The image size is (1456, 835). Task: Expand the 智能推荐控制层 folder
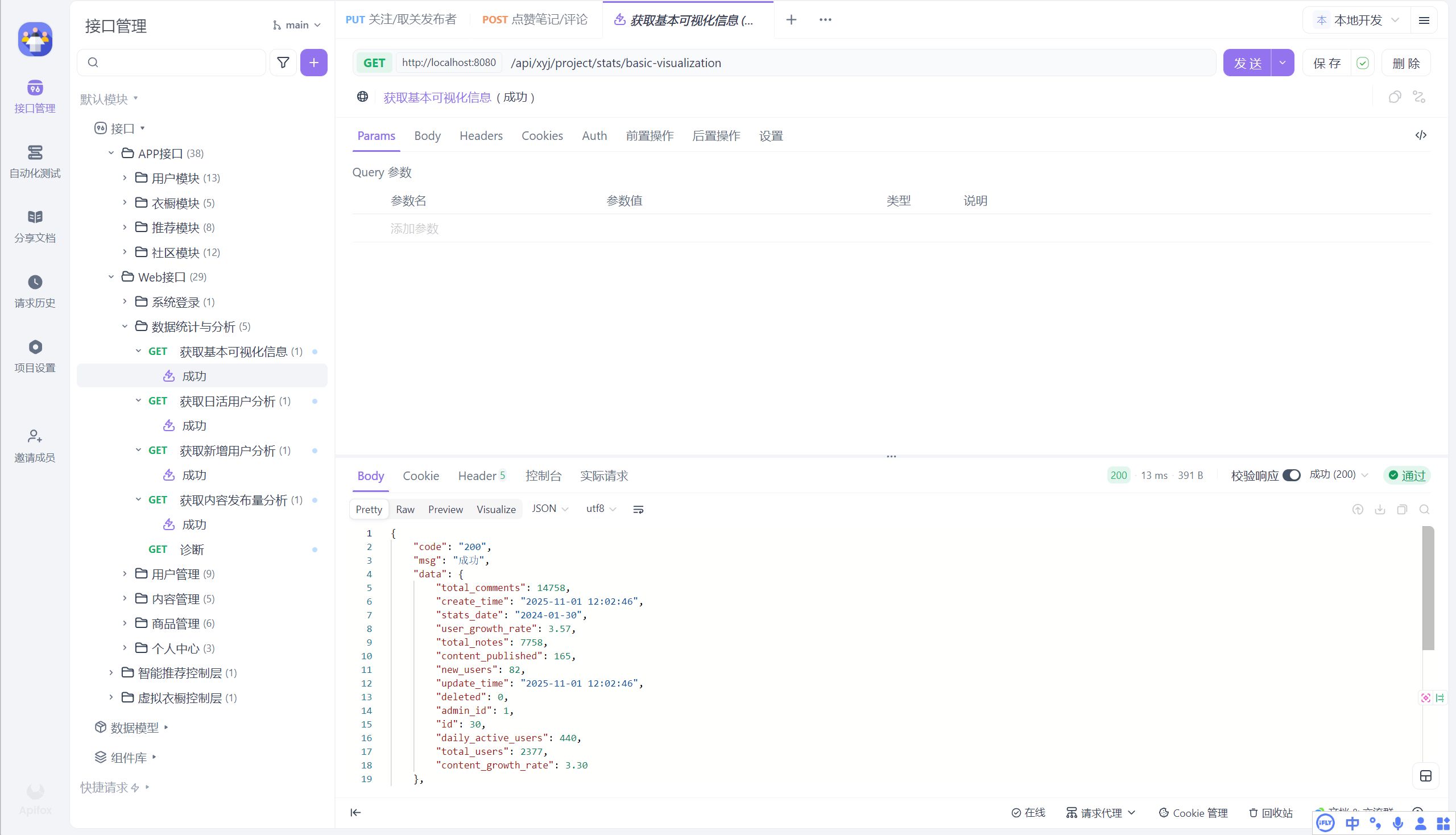click(x=111, y=673)
